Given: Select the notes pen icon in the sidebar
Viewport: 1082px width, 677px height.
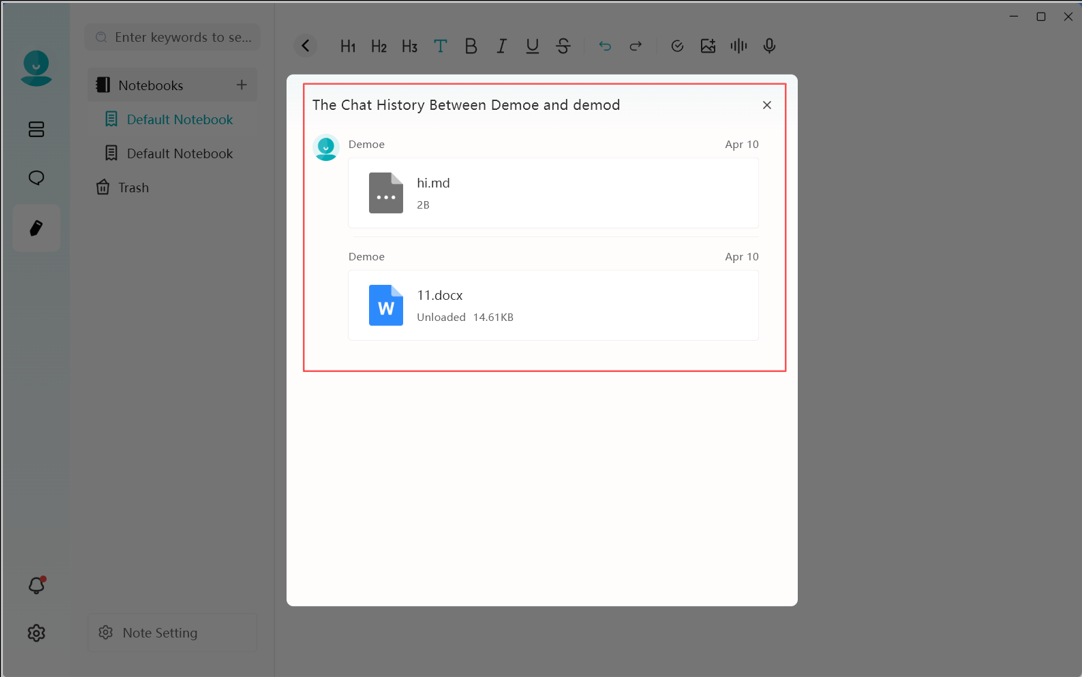Looking at the screenshot, I should point(36,228).
